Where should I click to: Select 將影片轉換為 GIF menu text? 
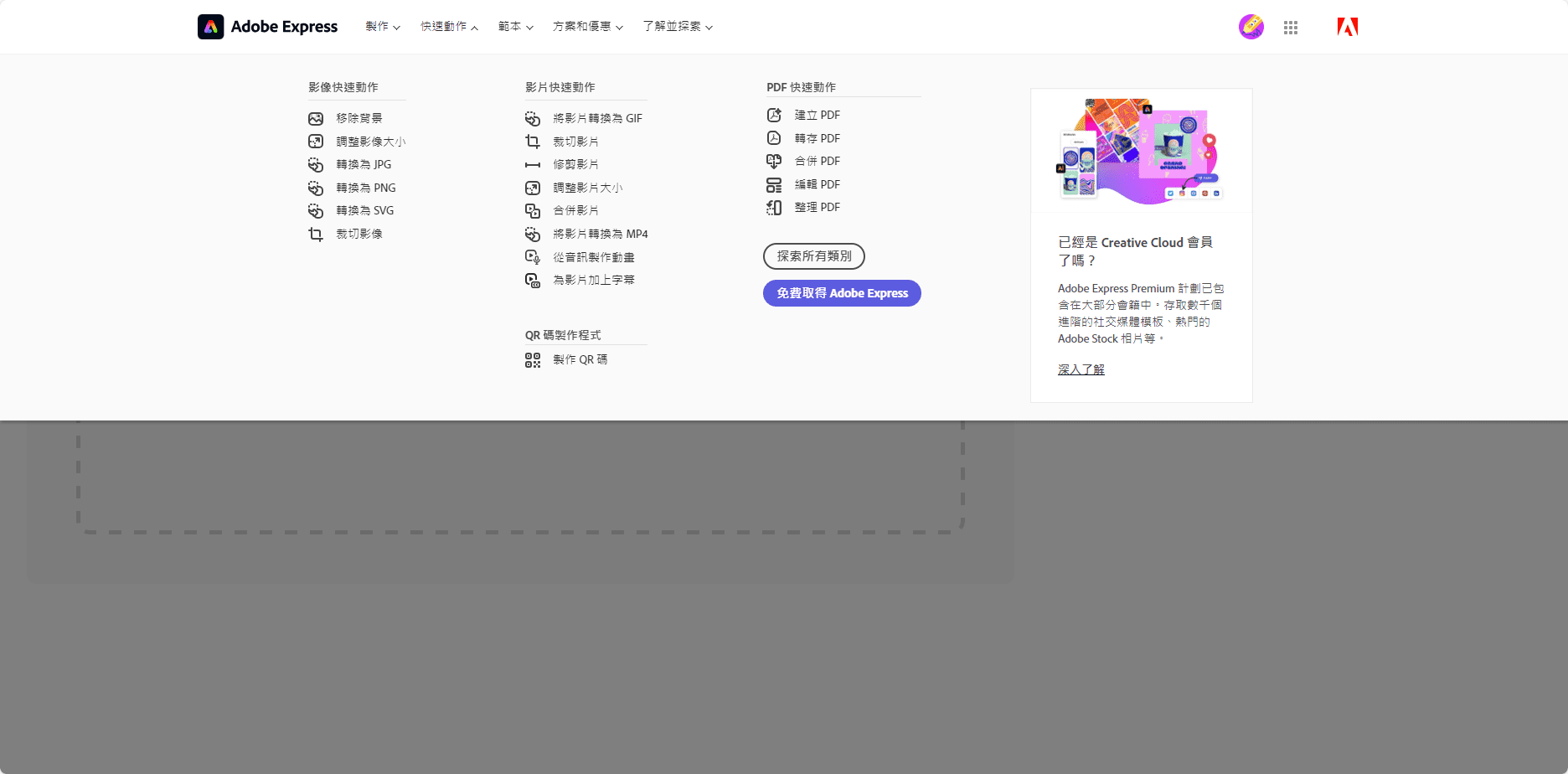coord(598,118)
